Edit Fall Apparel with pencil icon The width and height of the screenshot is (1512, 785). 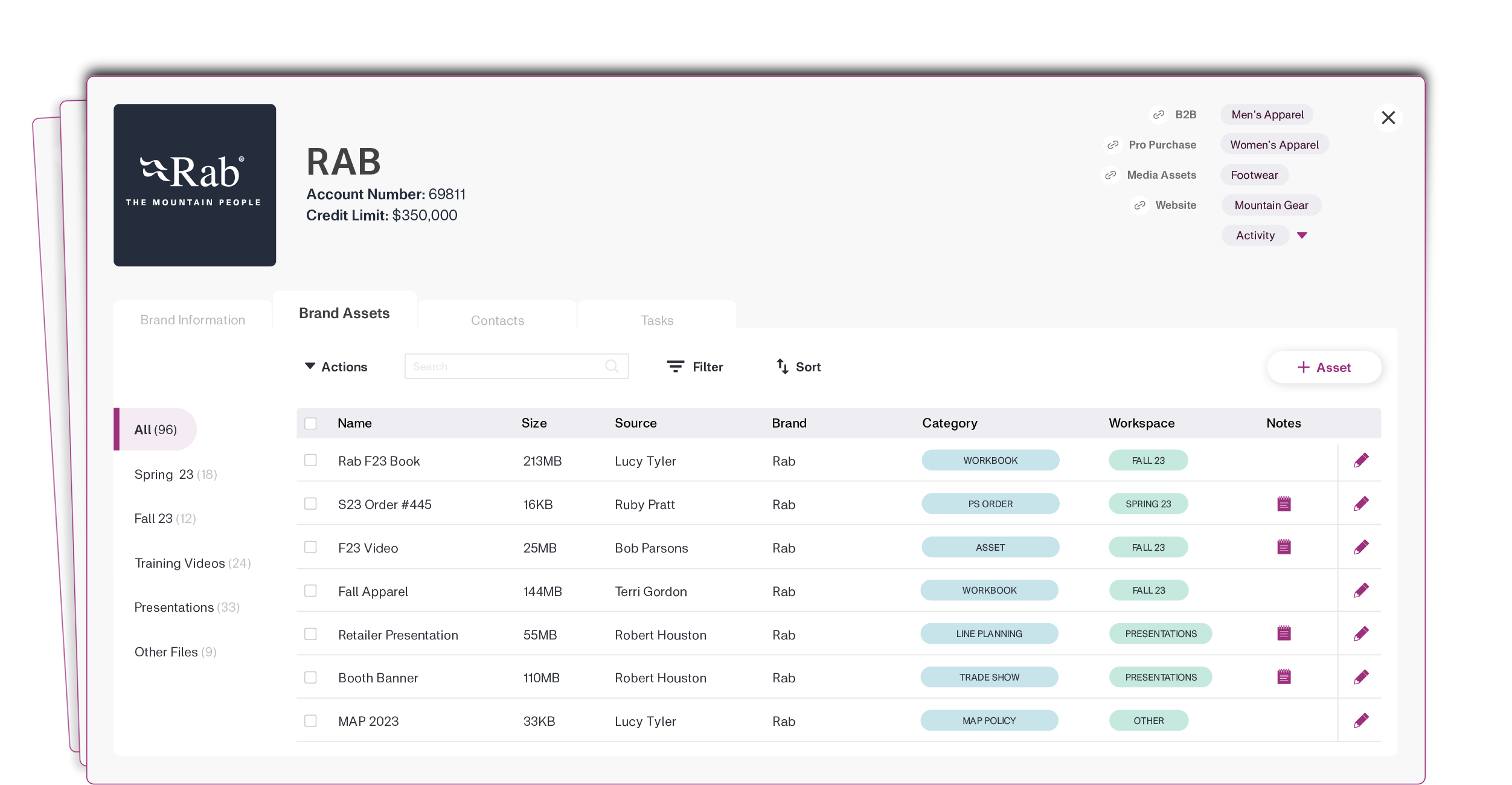(1360, 591)
